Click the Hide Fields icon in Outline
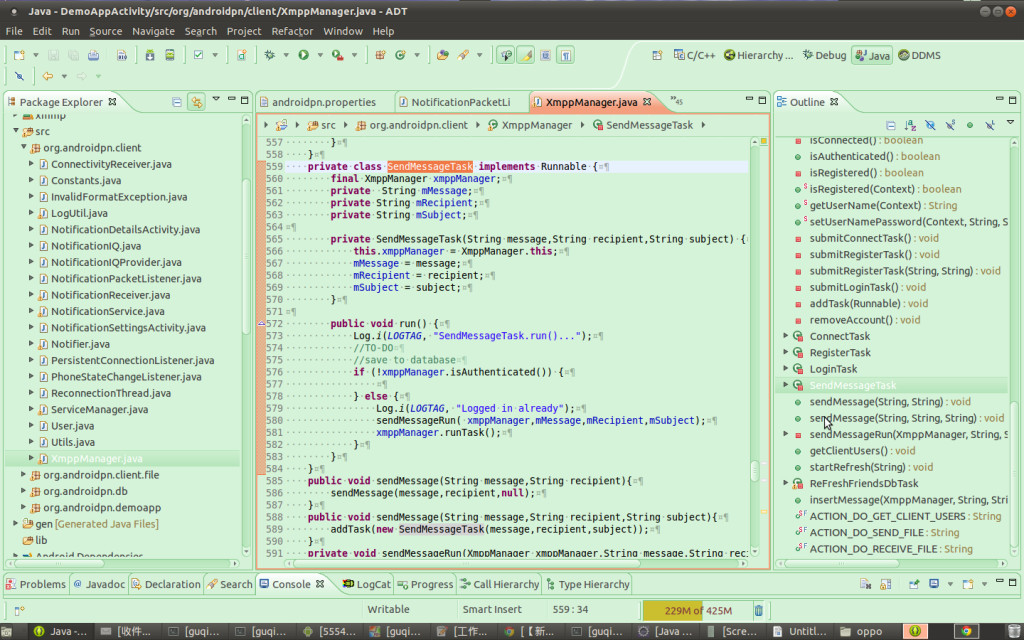The image size is (1024, 640). coord(930,125)
